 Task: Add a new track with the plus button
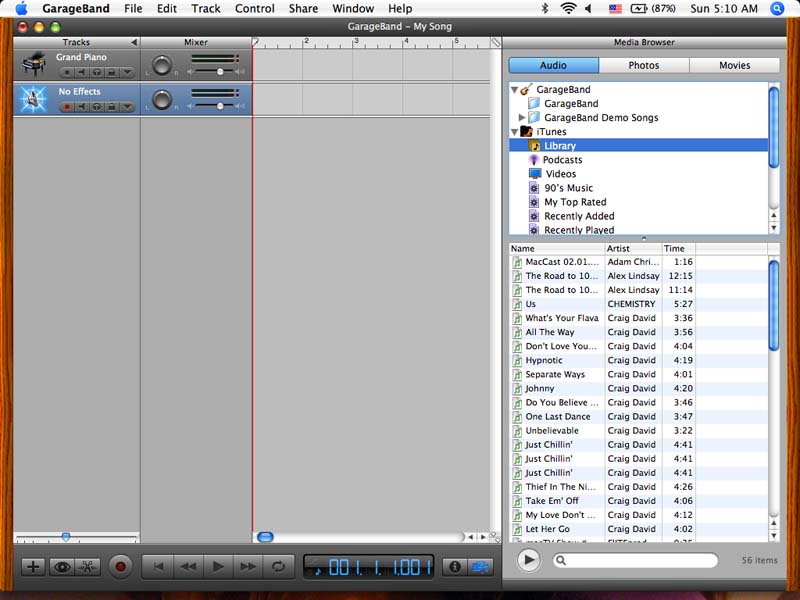click(33, 567)
